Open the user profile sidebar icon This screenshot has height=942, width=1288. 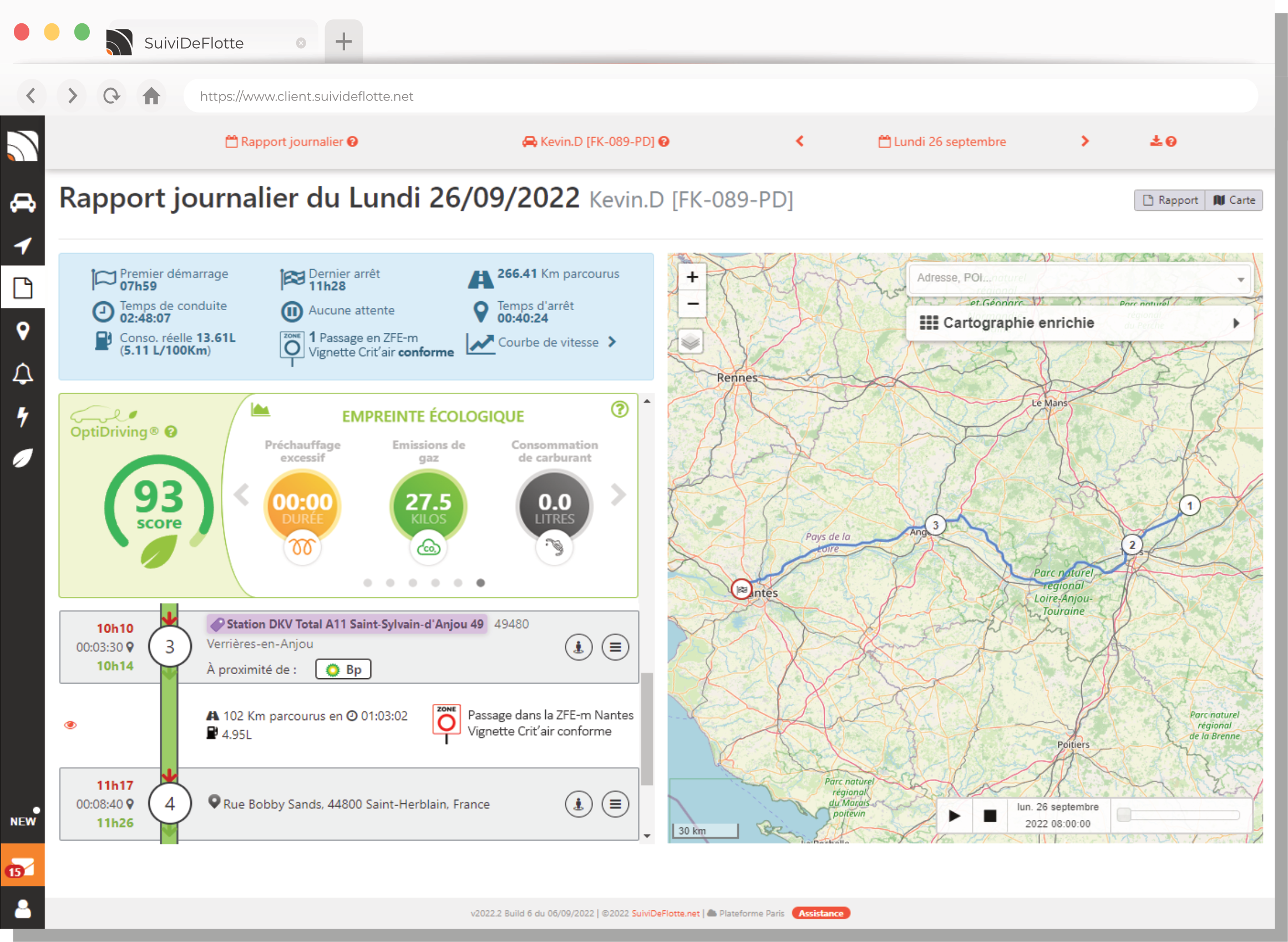pos(23,908)
